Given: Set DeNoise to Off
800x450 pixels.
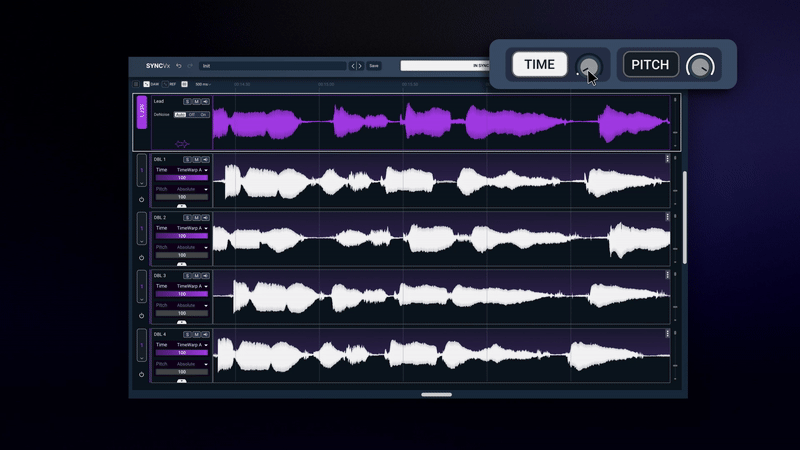Looking at the screenshot, I should pos(192,115).
